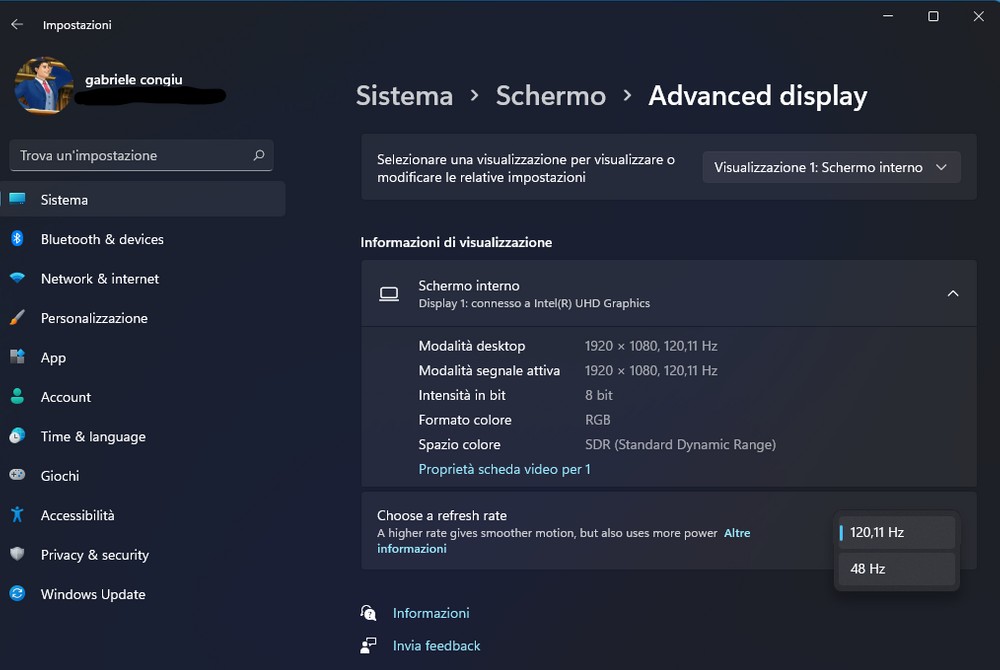Image resolution: width=1000 pixels, height=670 pixels.
Task: Focus the Trova un'impostazione search field
Action: click(130, 155)
